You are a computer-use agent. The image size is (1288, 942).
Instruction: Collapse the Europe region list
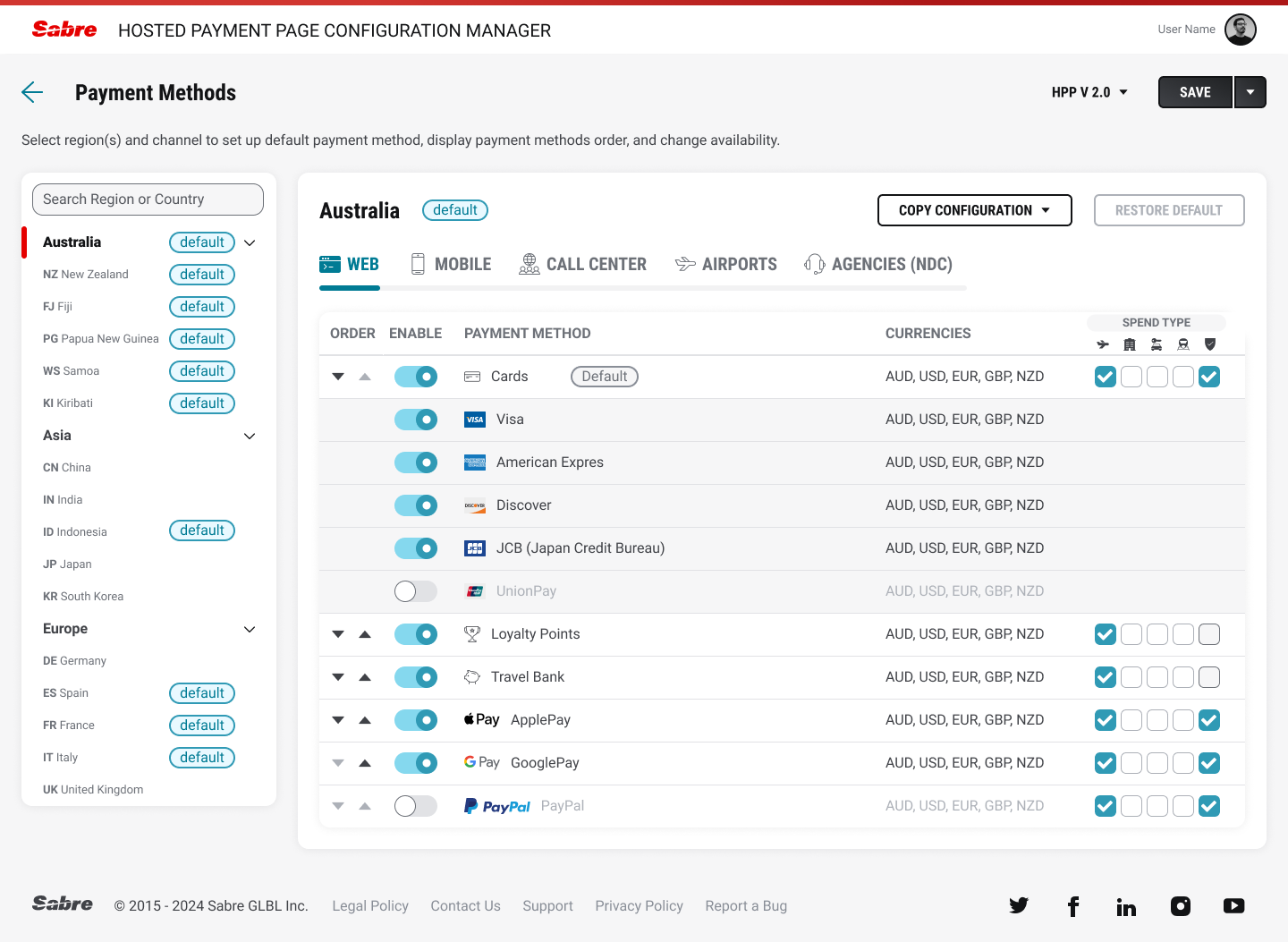250,629
